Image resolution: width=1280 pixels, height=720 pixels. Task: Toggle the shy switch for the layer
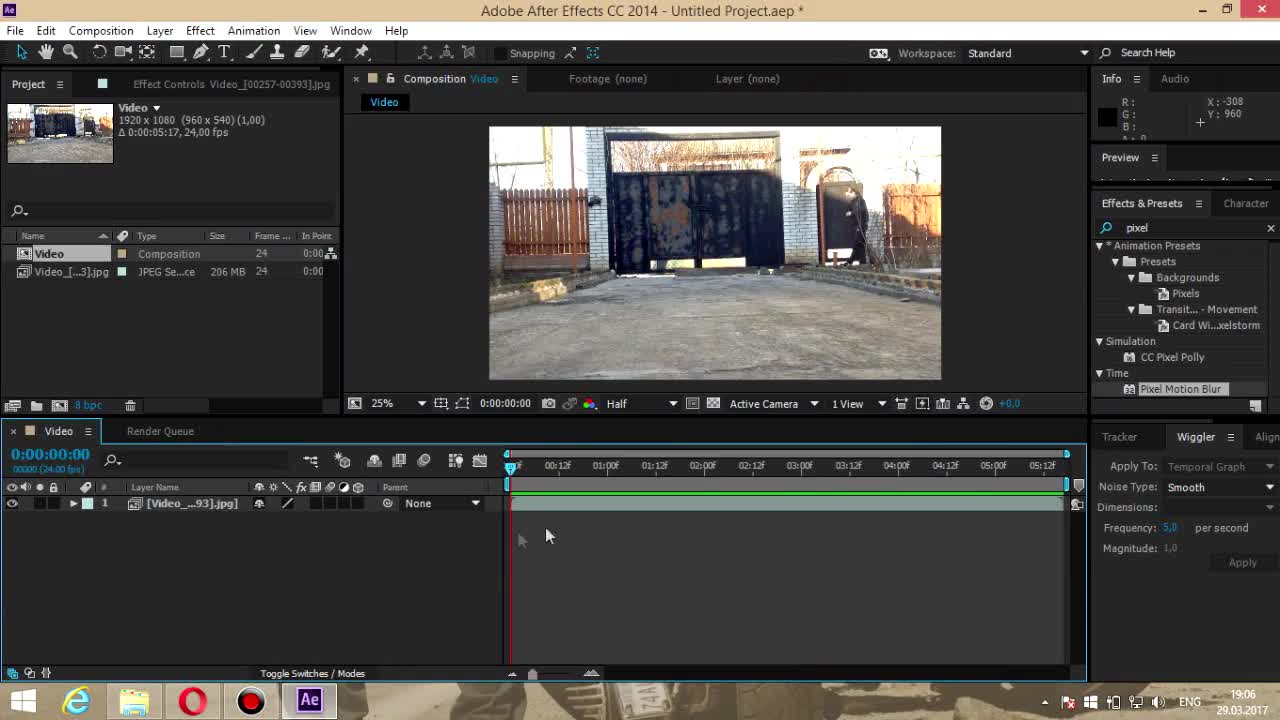[259, 504]
